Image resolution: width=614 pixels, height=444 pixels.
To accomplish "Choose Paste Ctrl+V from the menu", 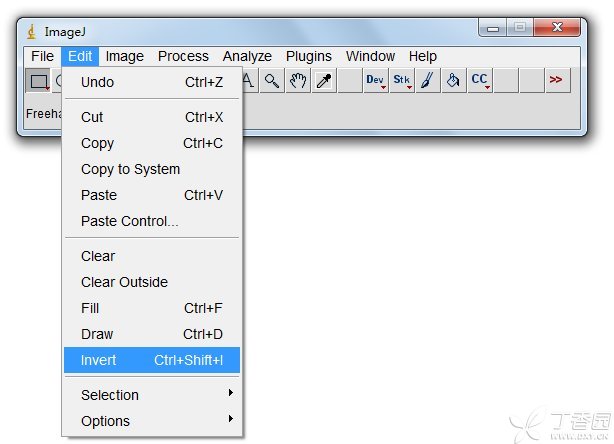I will point(152,195).
